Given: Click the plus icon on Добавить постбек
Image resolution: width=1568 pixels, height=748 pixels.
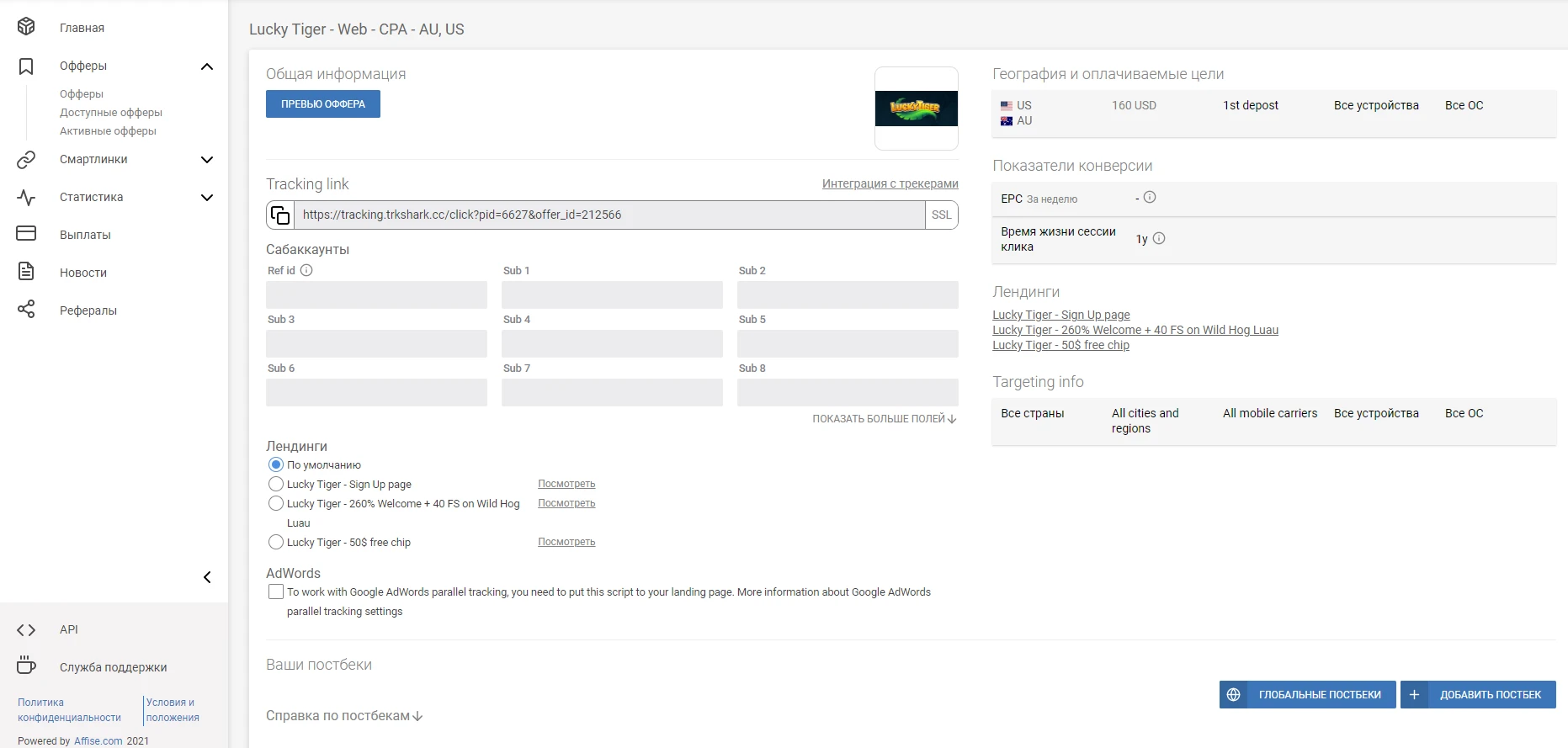Looking at the screenshot, I should pos(1415,695).
